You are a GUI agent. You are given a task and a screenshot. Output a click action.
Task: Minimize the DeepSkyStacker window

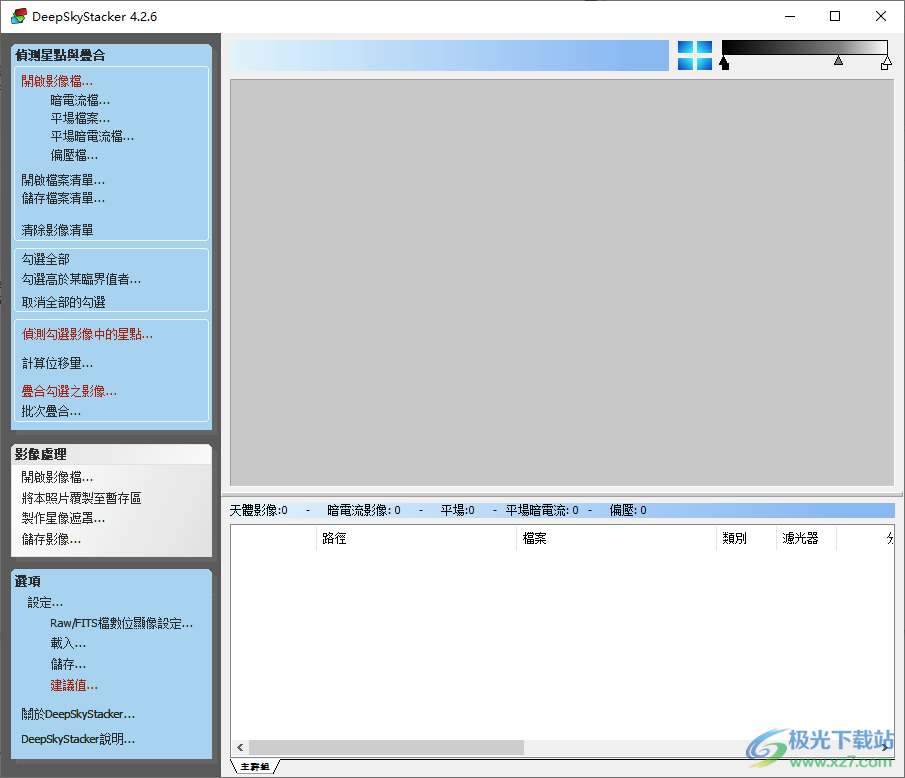click(x=790, y=16)
